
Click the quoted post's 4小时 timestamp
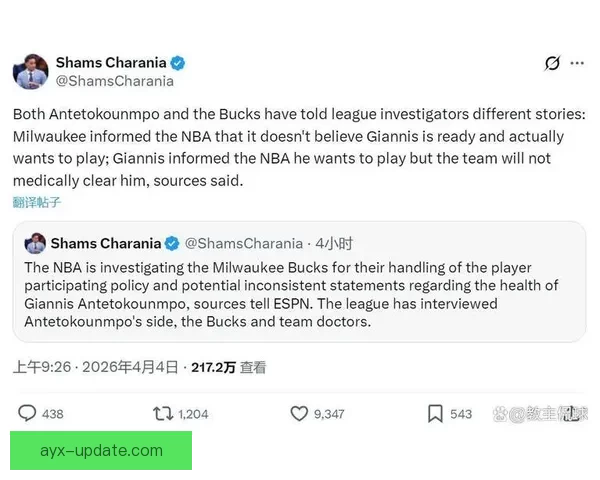click(x=333, y=243)
